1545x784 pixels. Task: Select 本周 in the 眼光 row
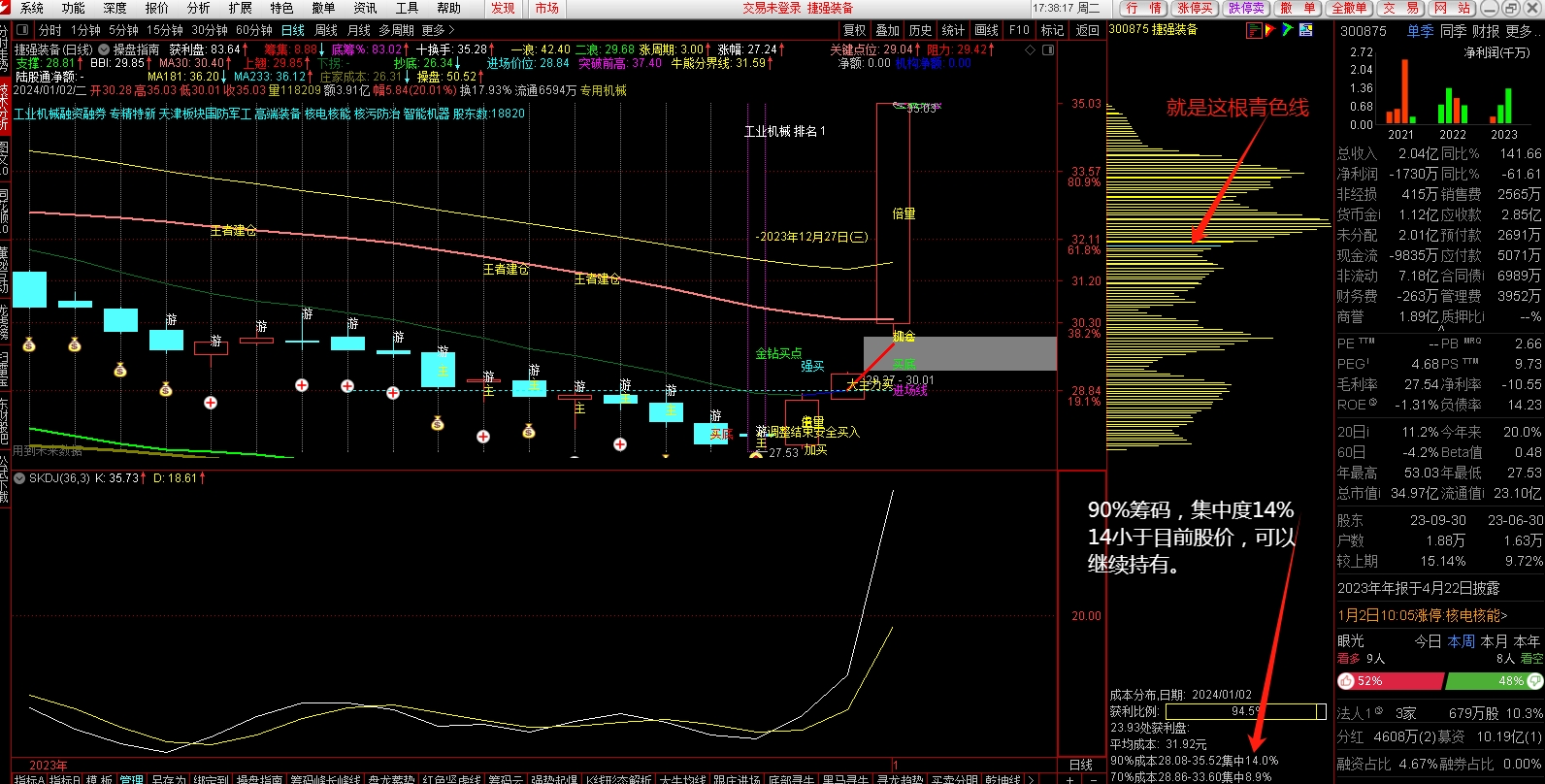[x=1462, y=641]
